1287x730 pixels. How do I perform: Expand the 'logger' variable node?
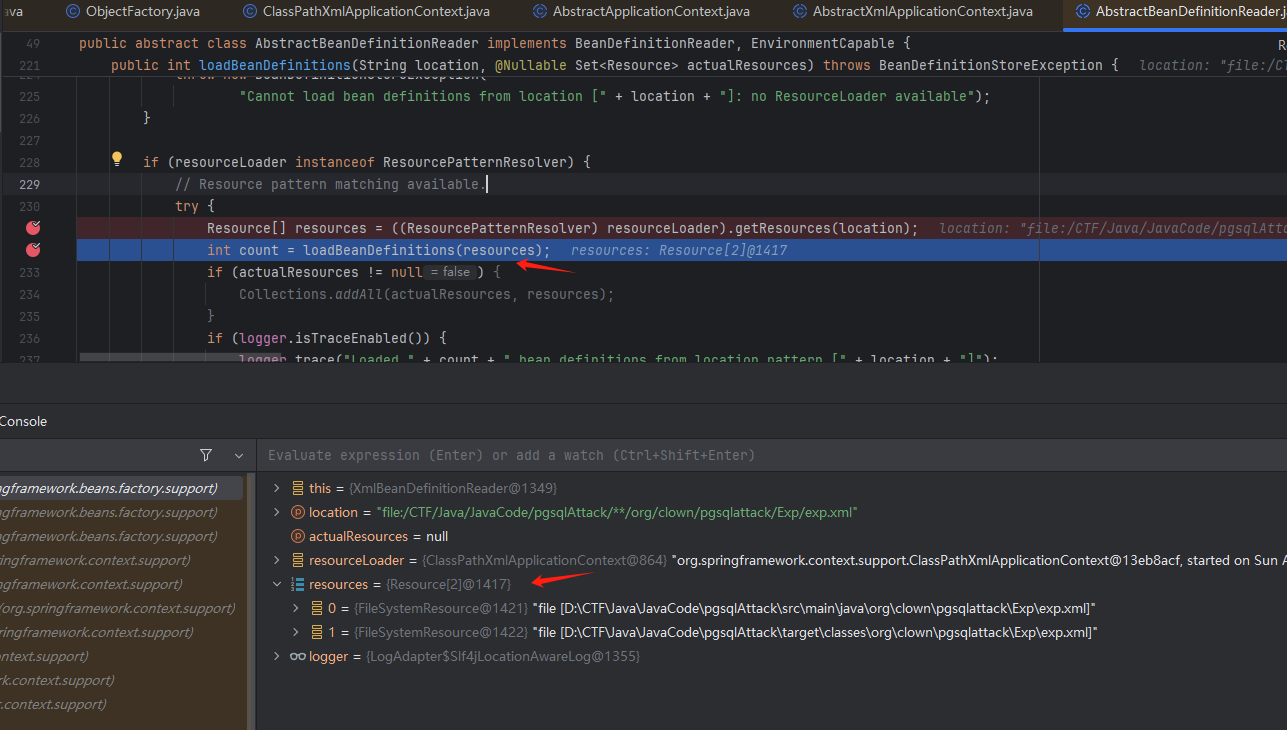pos(277,656)
